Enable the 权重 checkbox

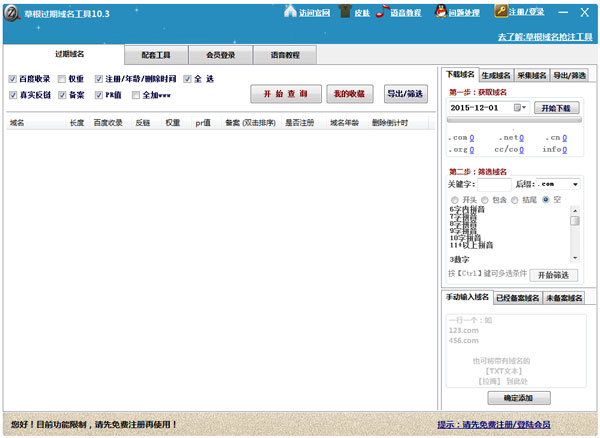point(62,79)
